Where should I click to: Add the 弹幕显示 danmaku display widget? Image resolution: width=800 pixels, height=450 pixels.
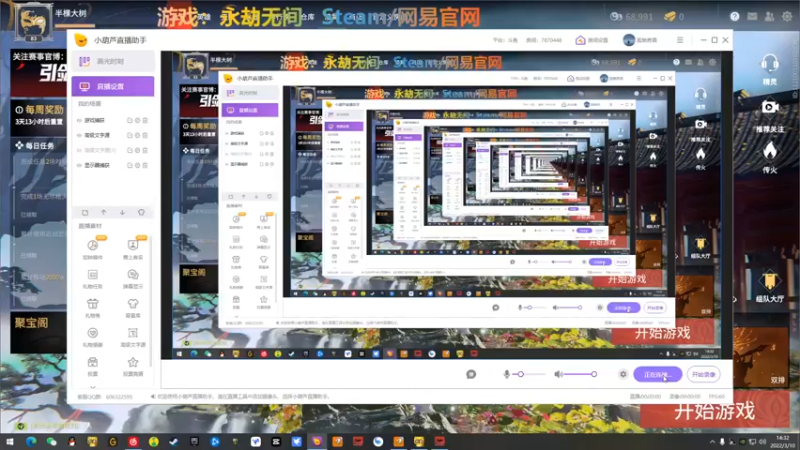pos(133,279)
